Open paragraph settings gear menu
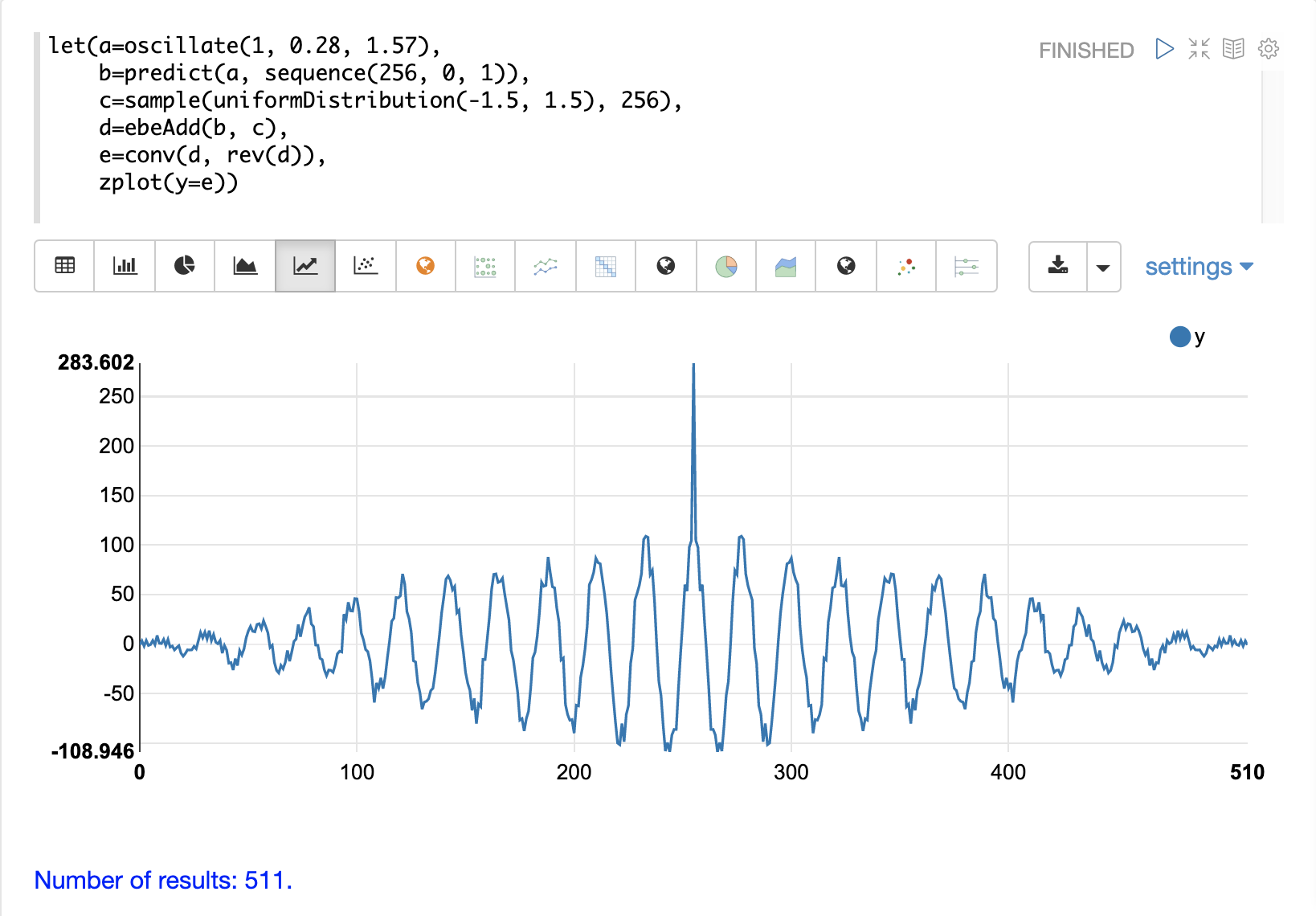 pyautogui.click(x=1268, y=49)
